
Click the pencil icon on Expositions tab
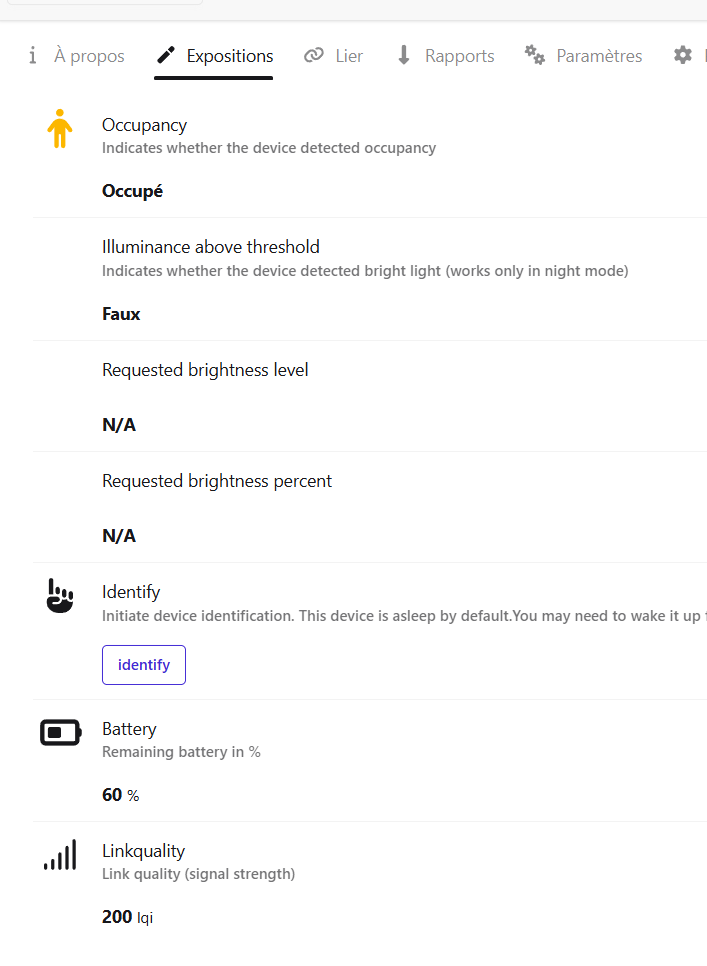tap(166, 55)
